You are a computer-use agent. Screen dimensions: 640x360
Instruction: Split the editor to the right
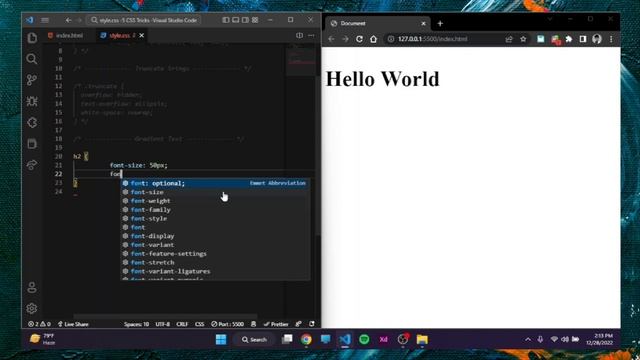299,36
